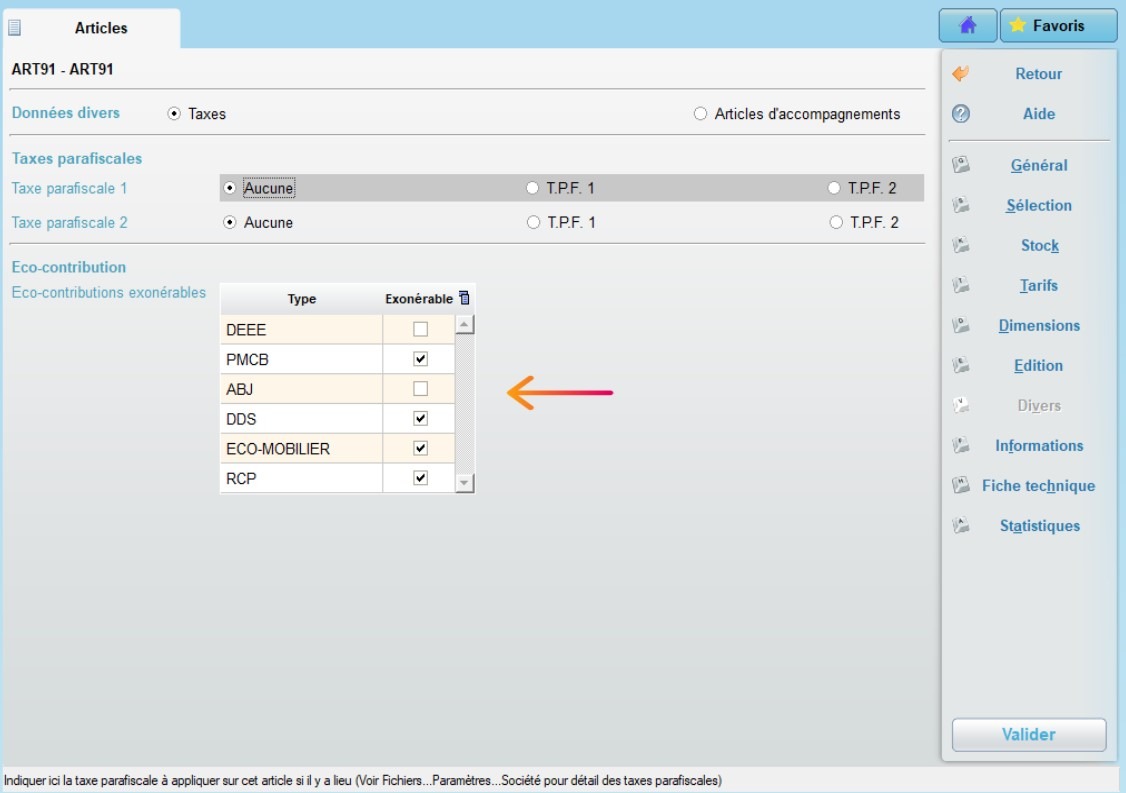Switch to the Articles tab
1126x793 pixels.
(100, 28)
